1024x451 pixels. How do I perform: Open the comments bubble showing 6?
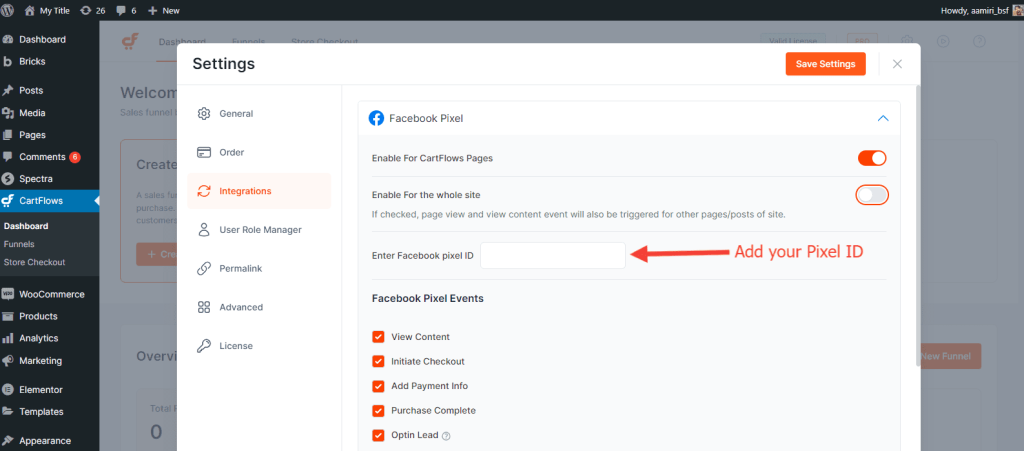pyautogui.click(x=125, y=10)
